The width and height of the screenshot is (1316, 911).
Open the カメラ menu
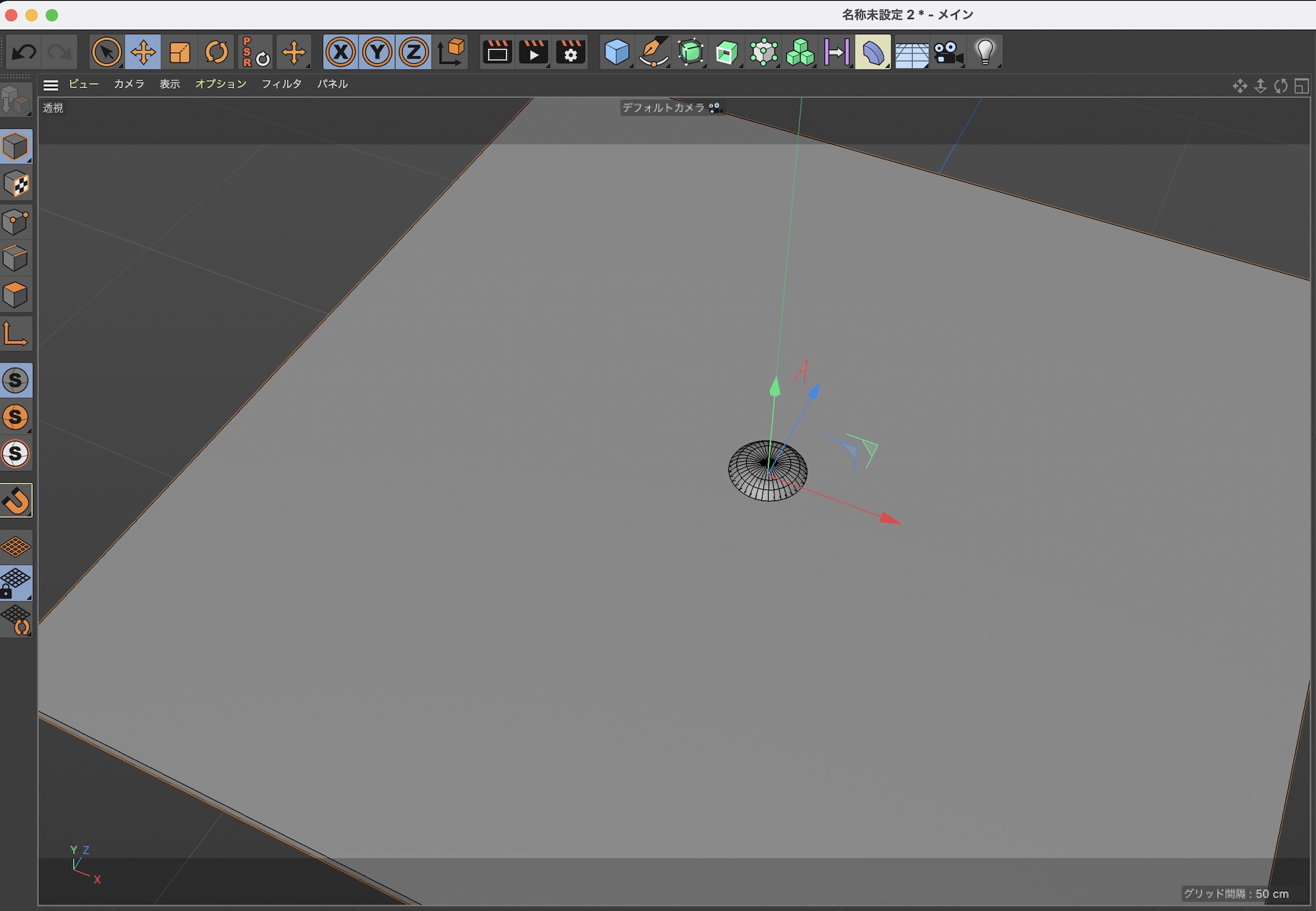pos(129,84)
